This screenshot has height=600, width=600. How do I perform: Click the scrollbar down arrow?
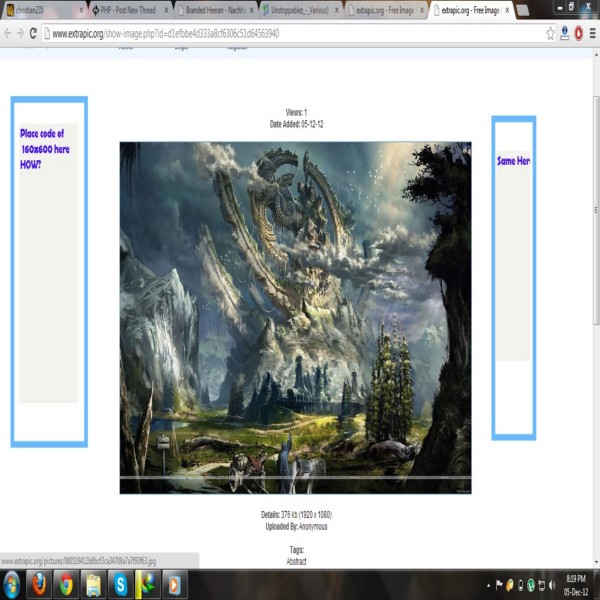(x=596, y=562)
